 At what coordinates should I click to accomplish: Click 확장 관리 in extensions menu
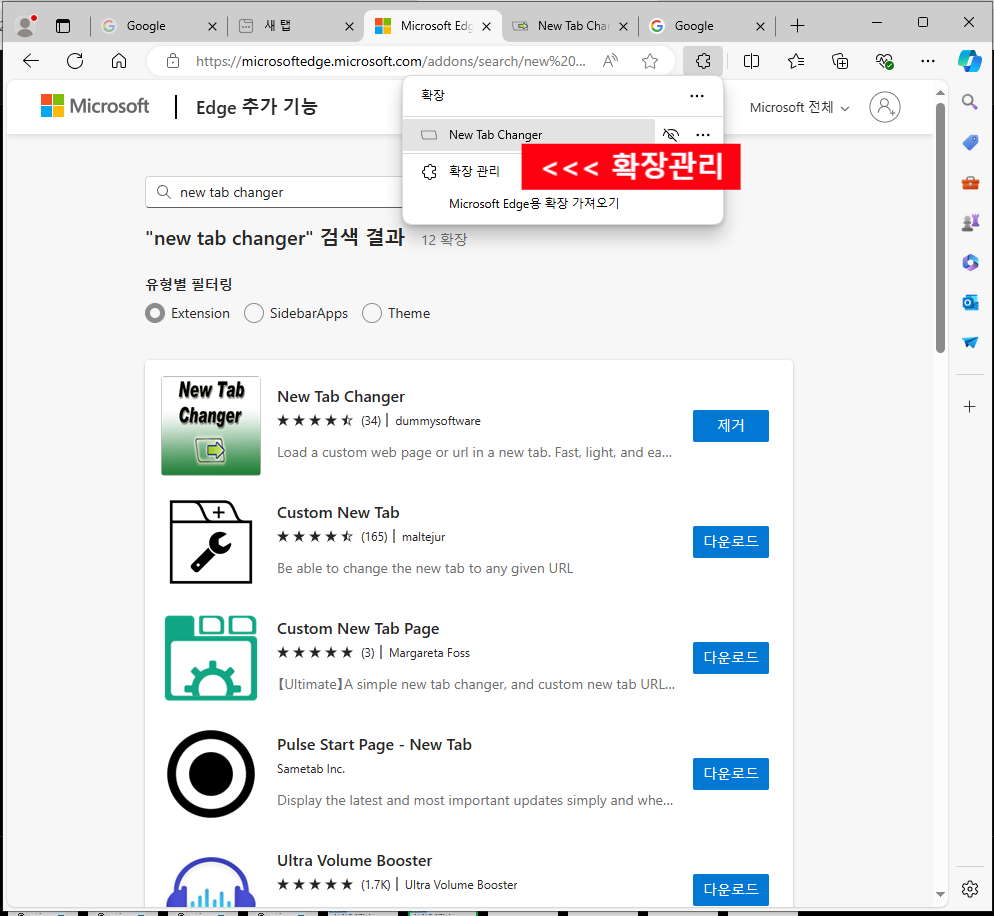474,171
